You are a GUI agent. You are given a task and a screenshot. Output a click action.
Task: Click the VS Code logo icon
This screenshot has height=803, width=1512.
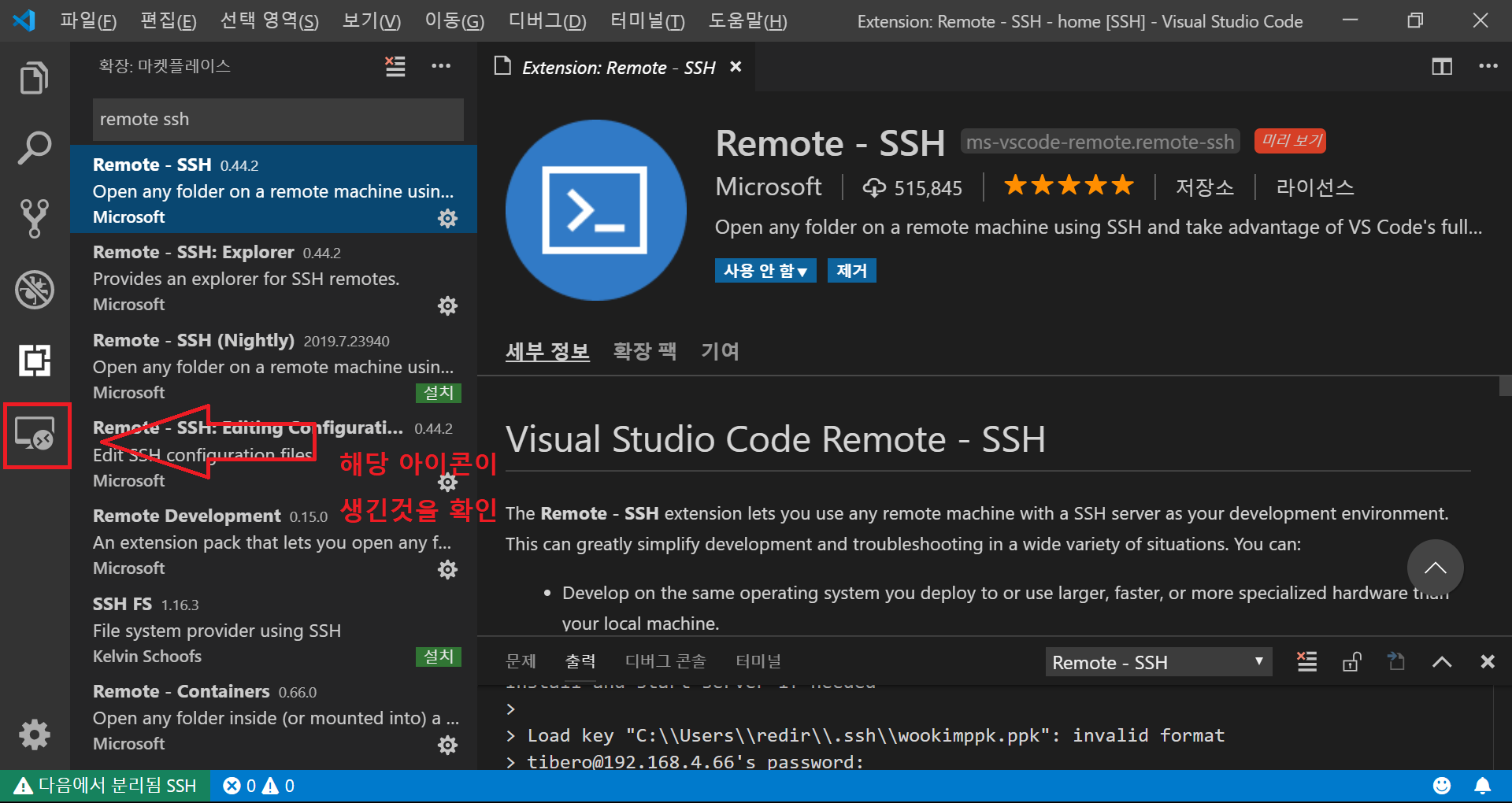click(24, 20)
